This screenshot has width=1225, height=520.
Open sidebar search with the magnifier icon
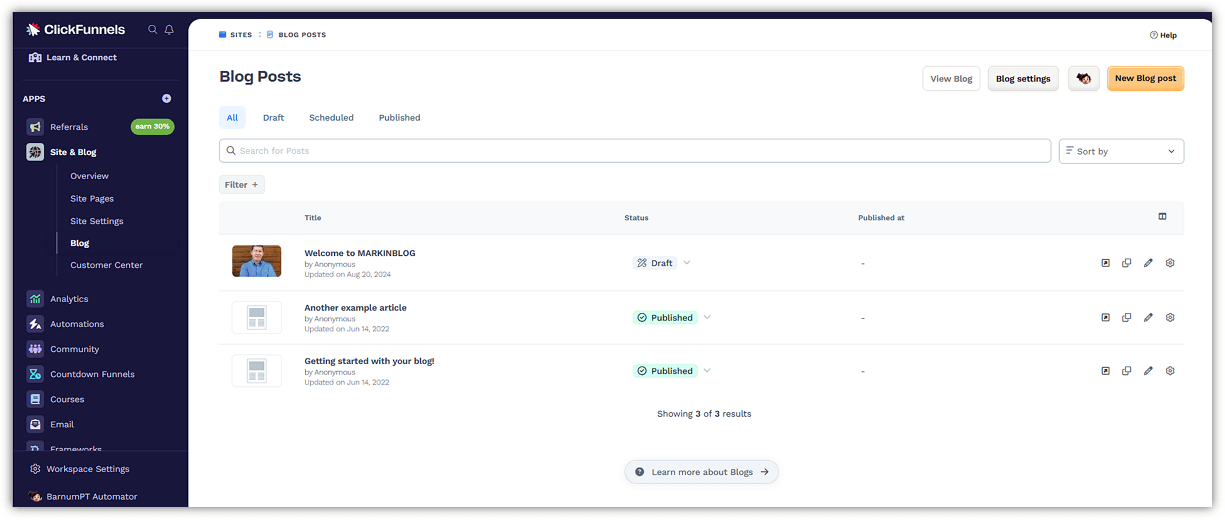click(153, 30)
